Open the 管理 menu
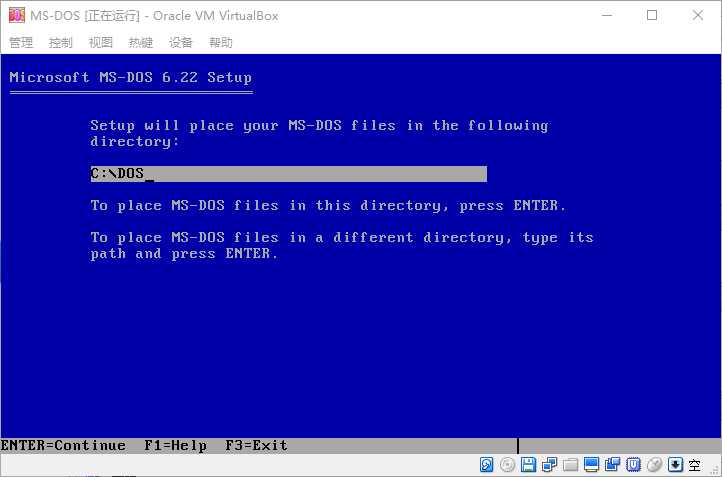Viewport: 722px width, 477px height. pos(21,43)
